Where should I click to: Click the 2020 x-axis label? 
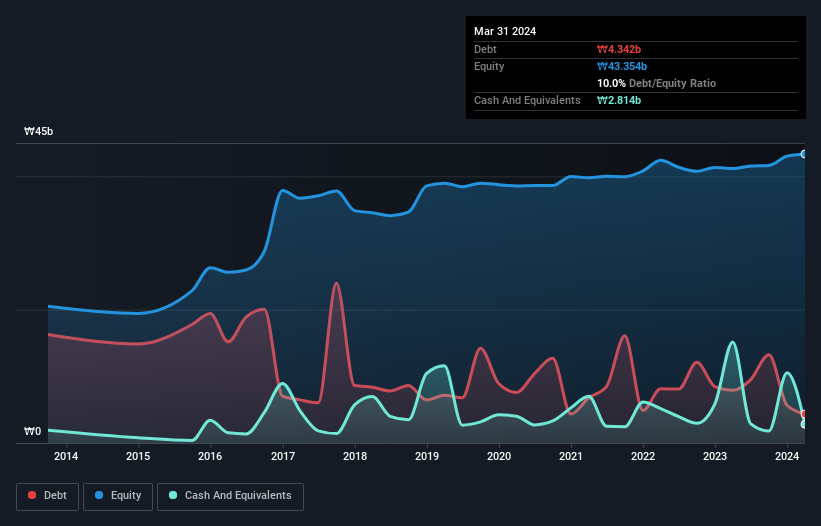coord(499,456)
